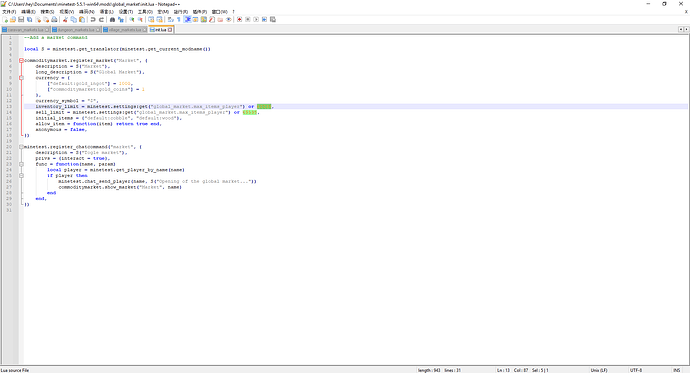This screenshot has height=373, width=690.
Task: Stop macro recording toolbar icon
Action: [248, 19]
